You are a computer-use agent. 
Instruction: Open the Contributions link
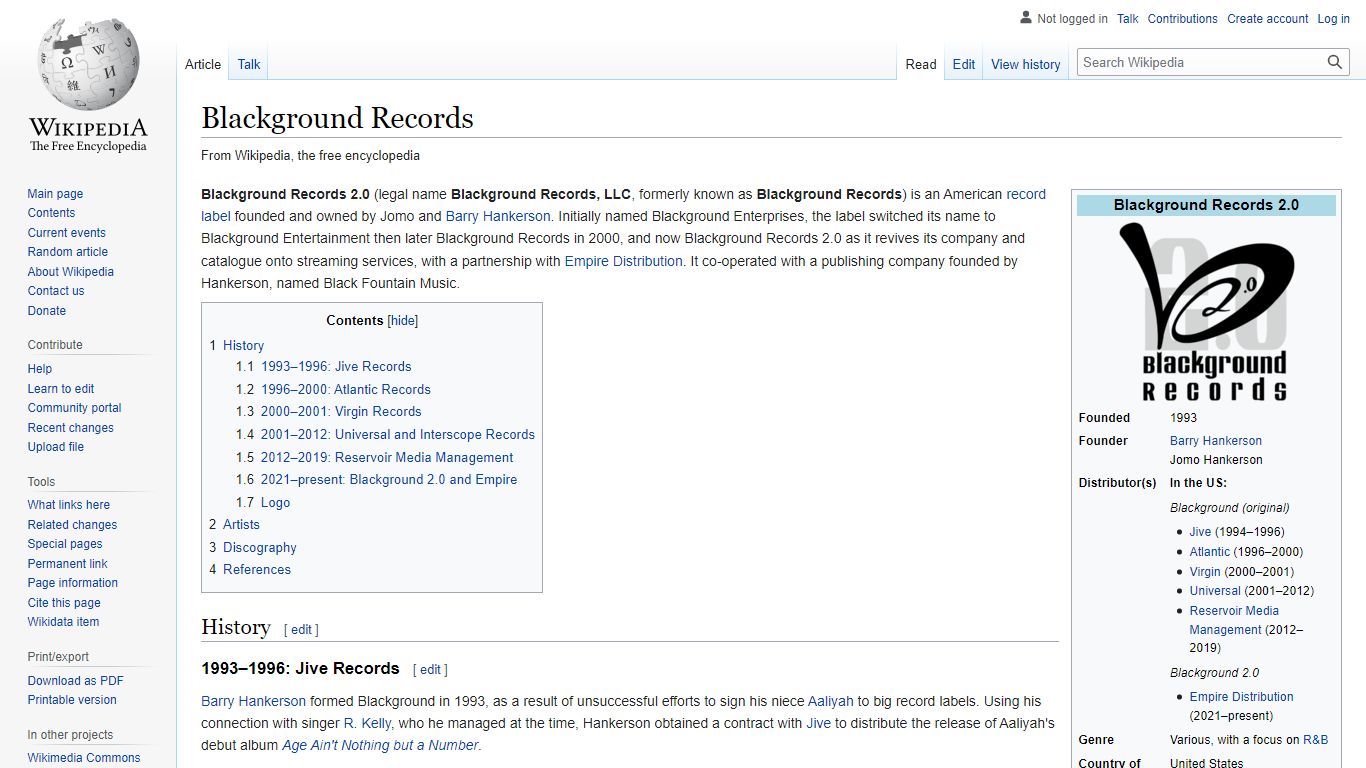pyautogui.click(x=1183, y=19)
